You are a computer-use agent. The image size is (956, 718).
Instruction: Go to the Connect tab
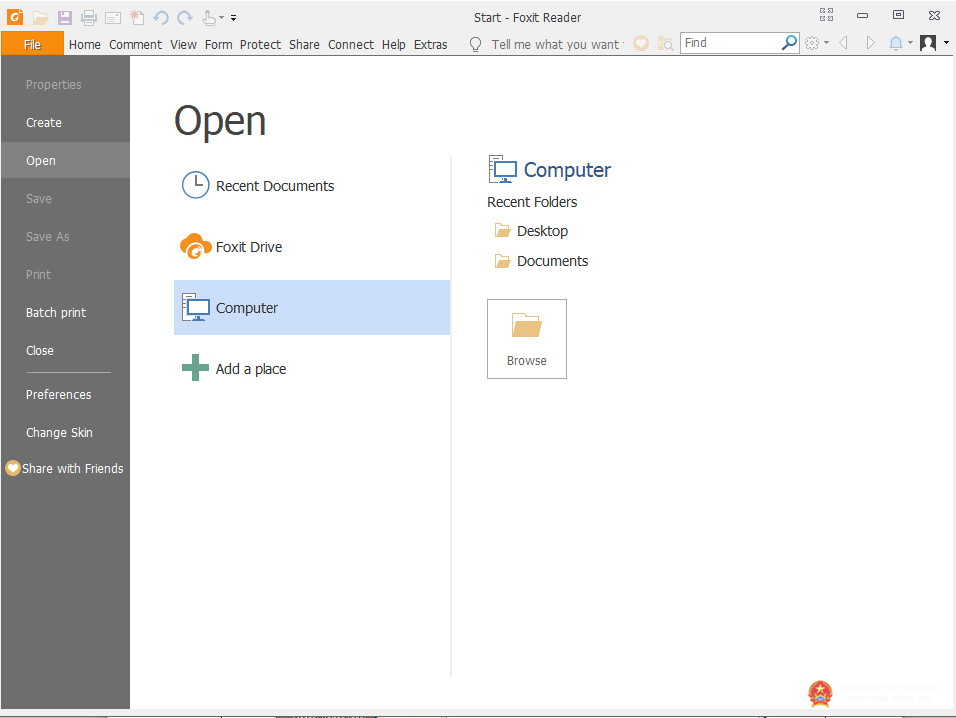tap(351, 44)
